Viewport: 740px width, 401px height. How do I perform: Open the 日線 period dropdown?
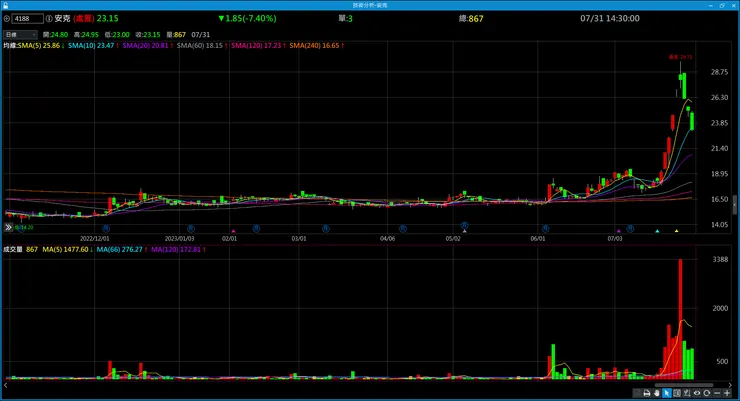20,34
